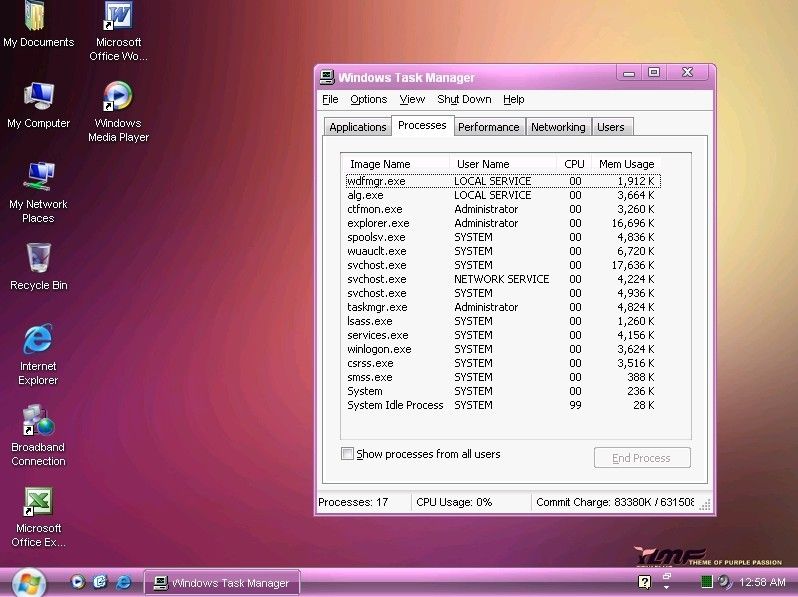798x597 pixels.
Task: Maximize the Task Manager window
Action: (x=654, y=73)
